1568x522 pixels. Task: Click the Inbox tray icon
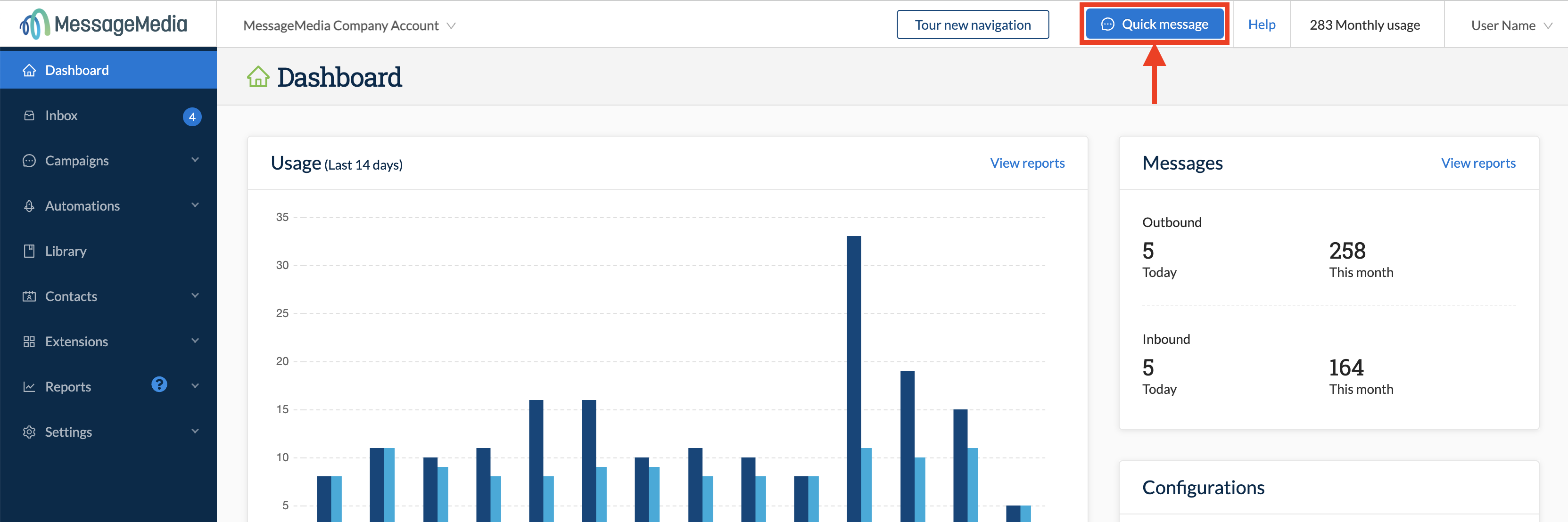[29, 115]
